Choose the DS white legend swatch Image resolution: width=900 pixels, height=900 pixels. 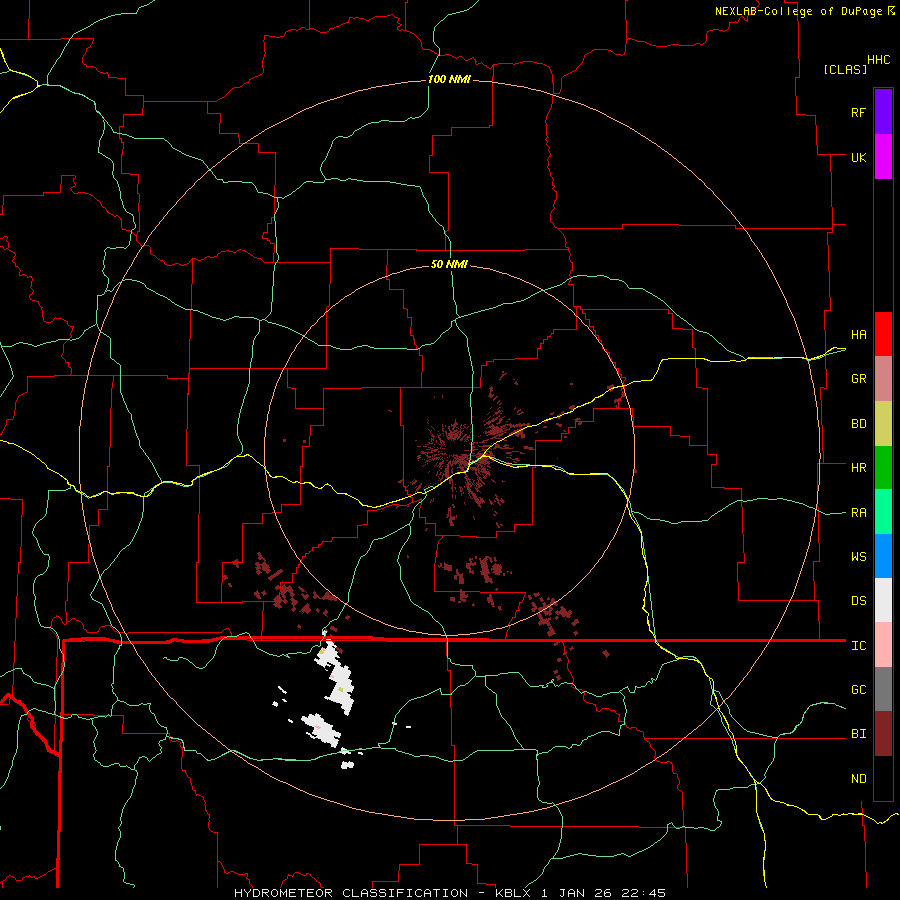(883, 600)
